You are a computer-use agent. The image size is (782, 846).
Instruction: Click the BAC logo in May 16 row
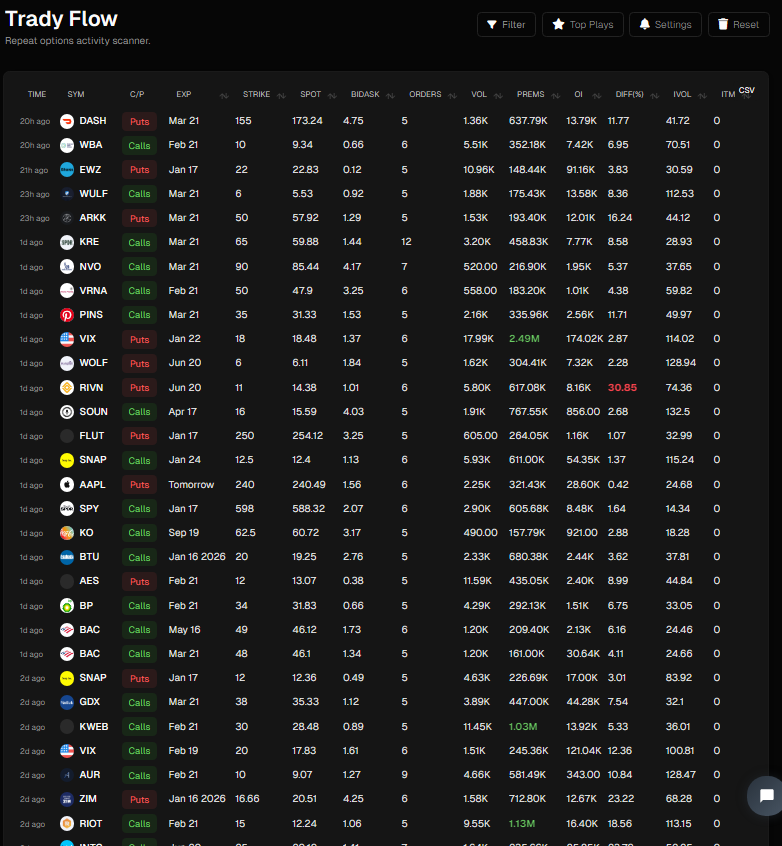[67, 630]
